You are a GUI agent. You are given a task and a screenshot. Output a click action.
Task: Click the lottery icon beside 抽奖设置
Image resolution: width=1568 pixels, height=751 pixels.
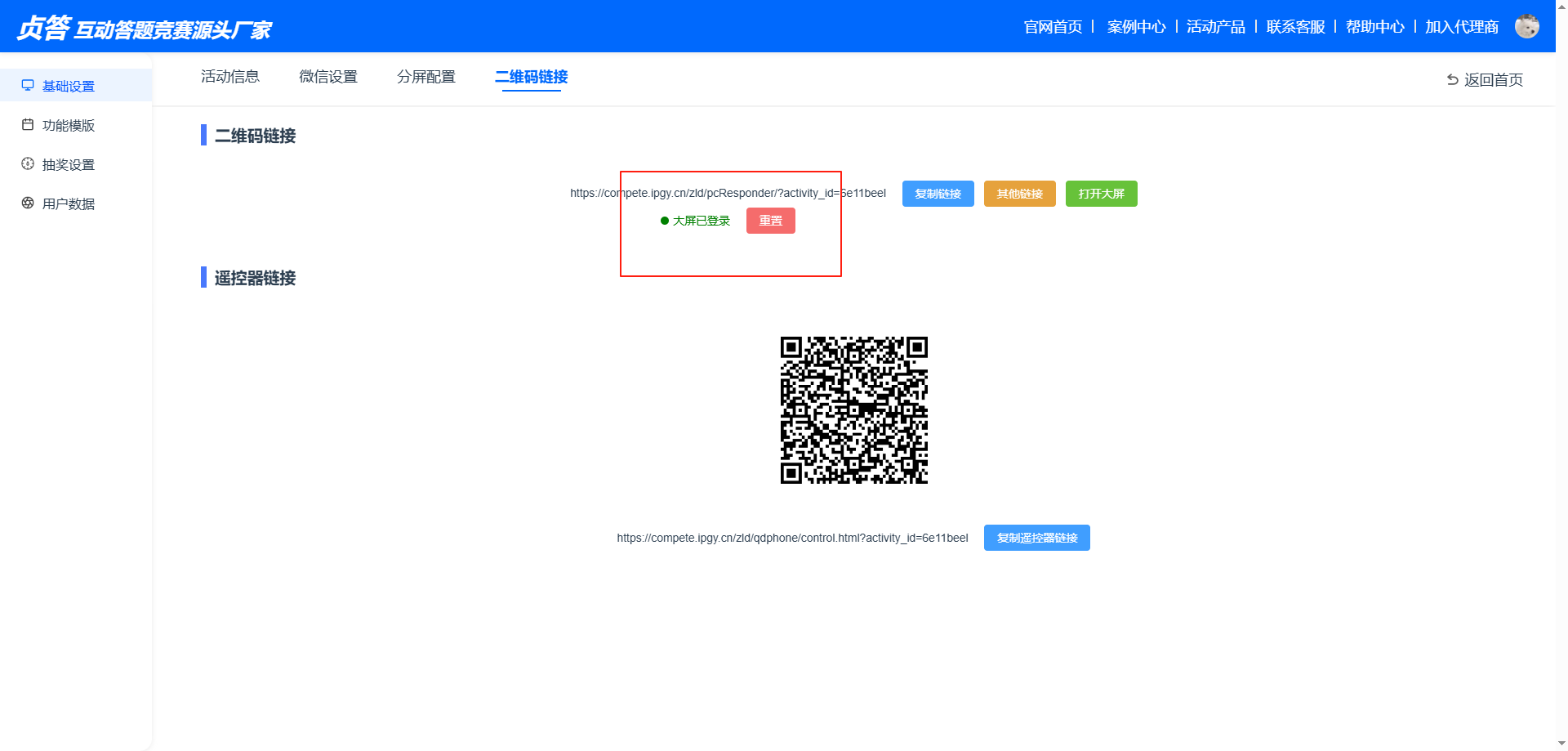28,164
